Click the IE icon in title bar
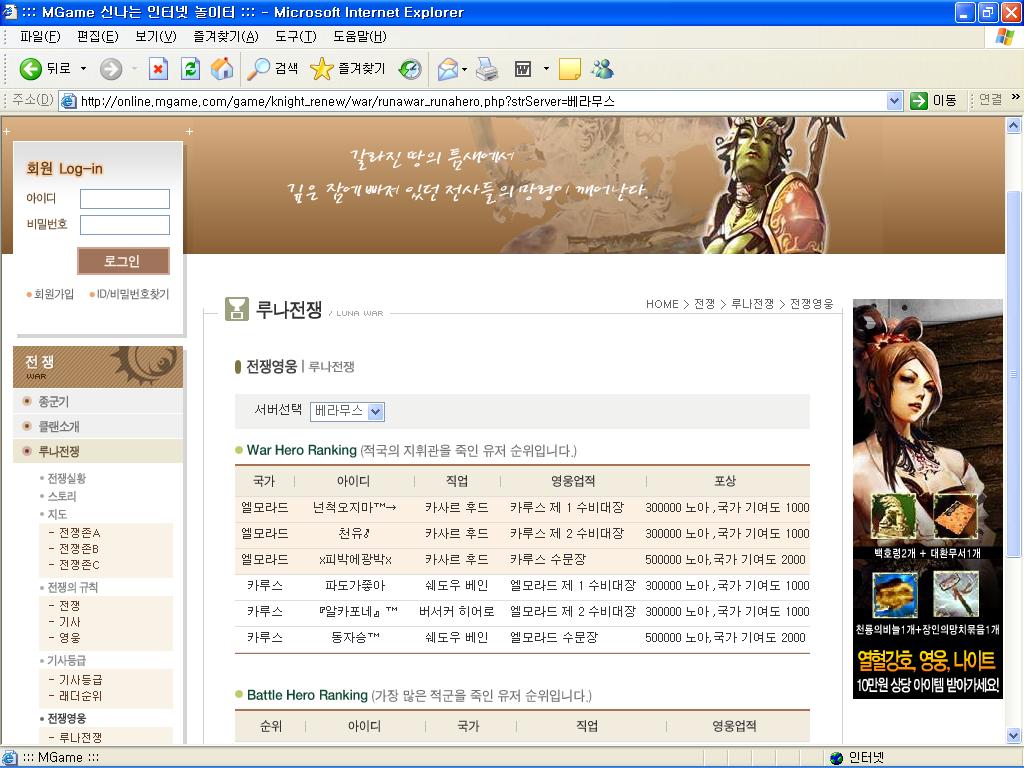The height and width of the screenshot is (768, 1024). coord(10,12)
